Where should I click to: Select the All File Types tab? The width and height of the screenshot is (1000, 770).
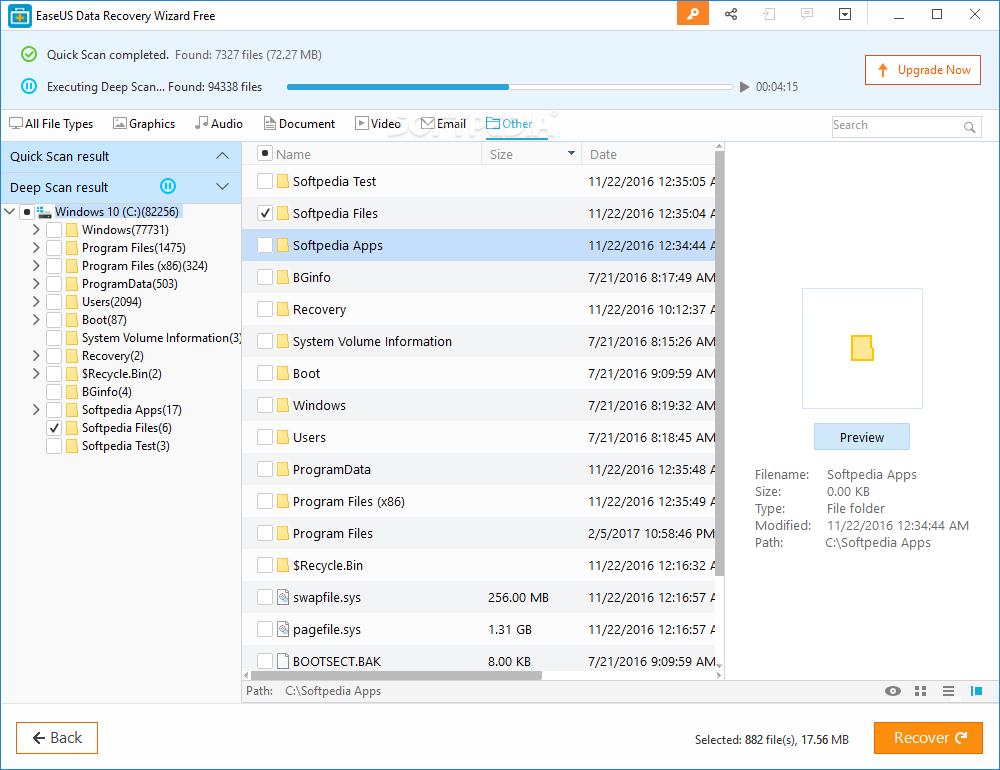tap(51, 124)
